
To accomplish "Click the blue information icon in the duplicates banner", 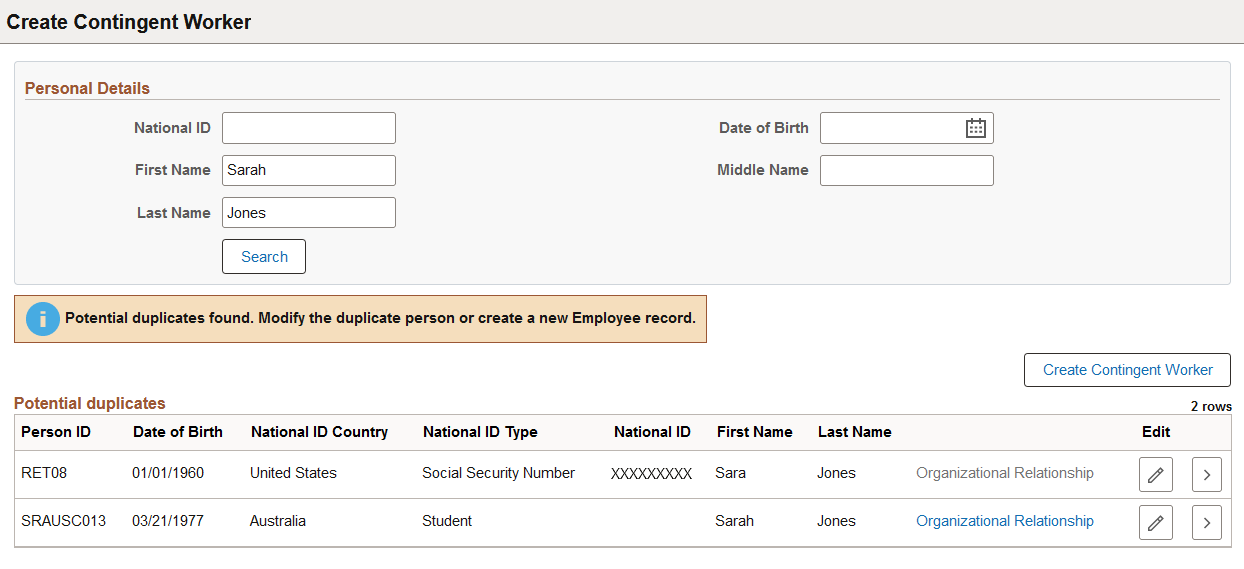I will pos(43,319).
